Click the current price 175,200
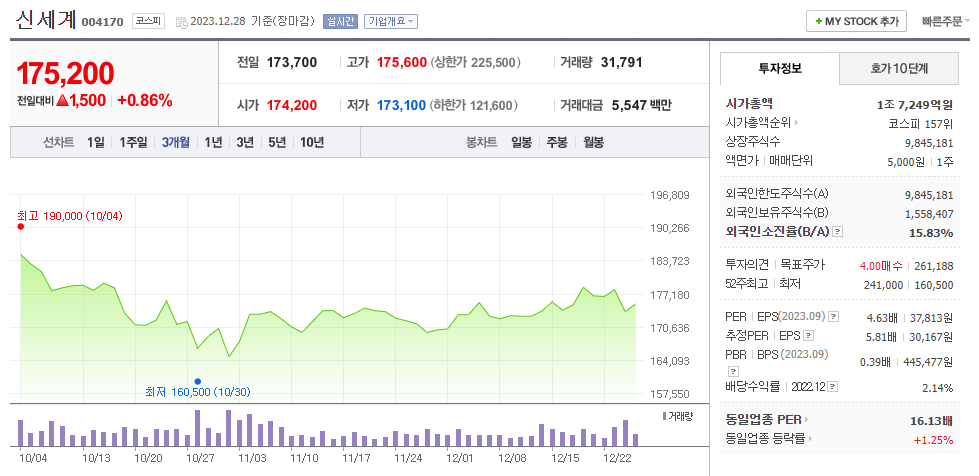979x476 pixels. (x=66, y=74)
